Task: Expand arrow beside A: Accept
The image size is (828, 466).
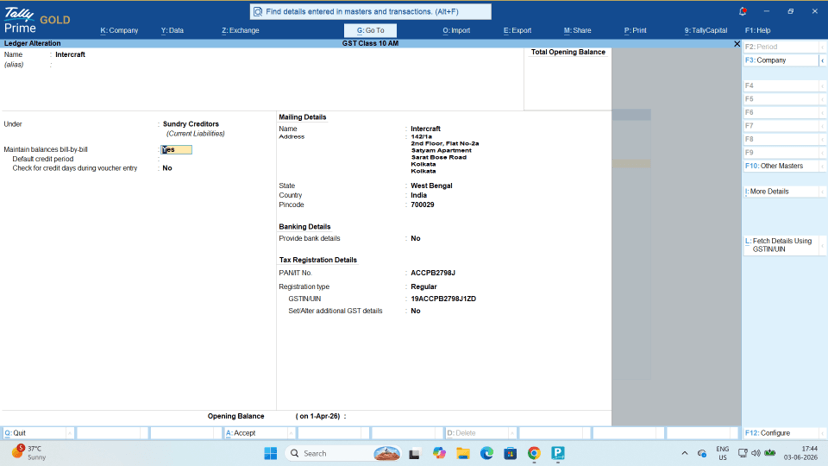Action: pos(291,433)
